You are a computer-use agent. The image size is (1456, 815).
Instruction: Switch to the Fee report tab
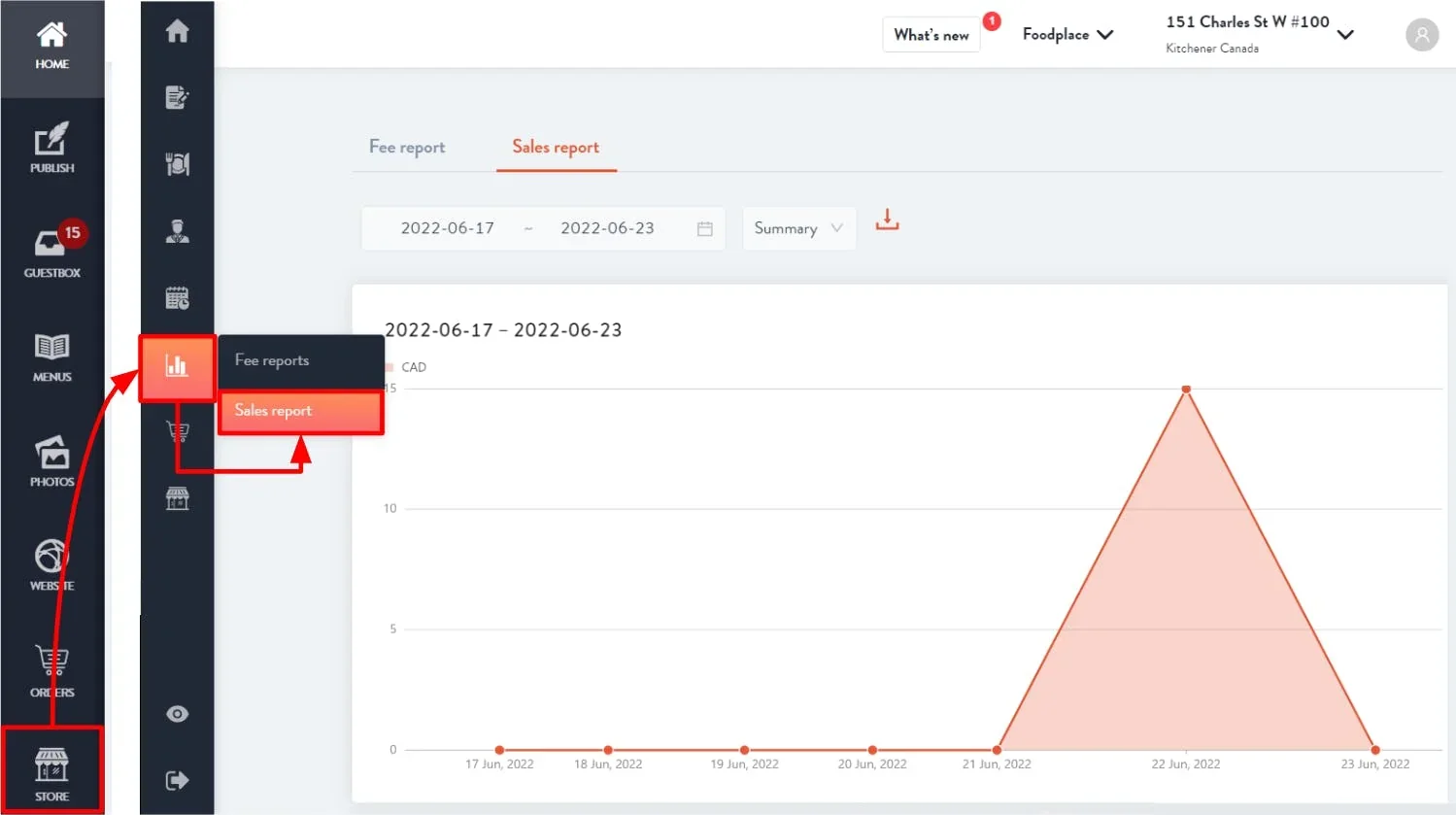pos(407,148)
